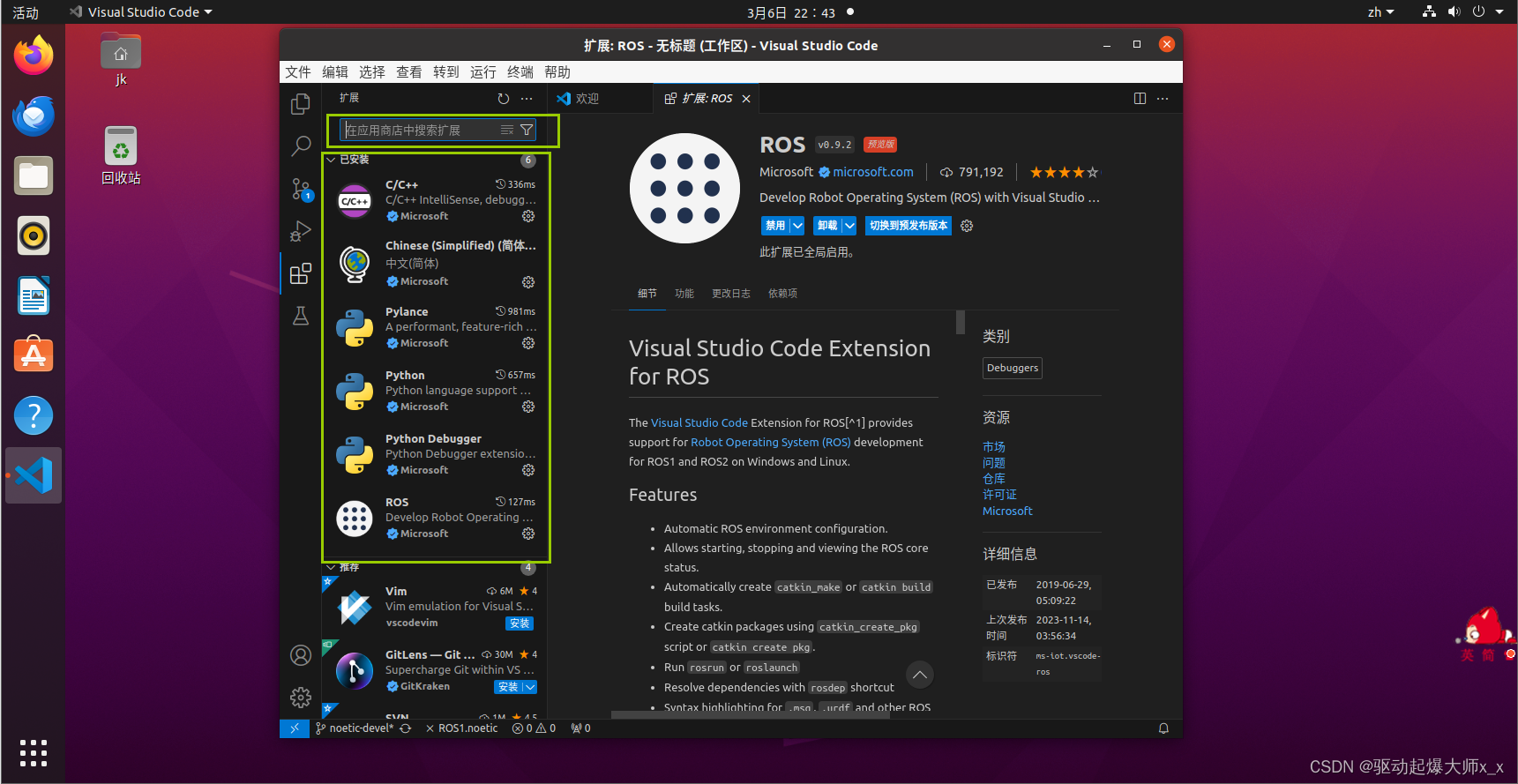Open gear settings for ROS list entry

point(528,534)
